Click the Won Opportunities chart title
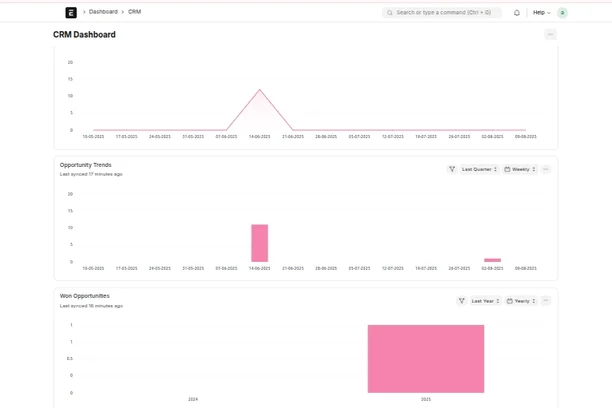This screenshot has height=408, width=612. [x=85, y=296]
